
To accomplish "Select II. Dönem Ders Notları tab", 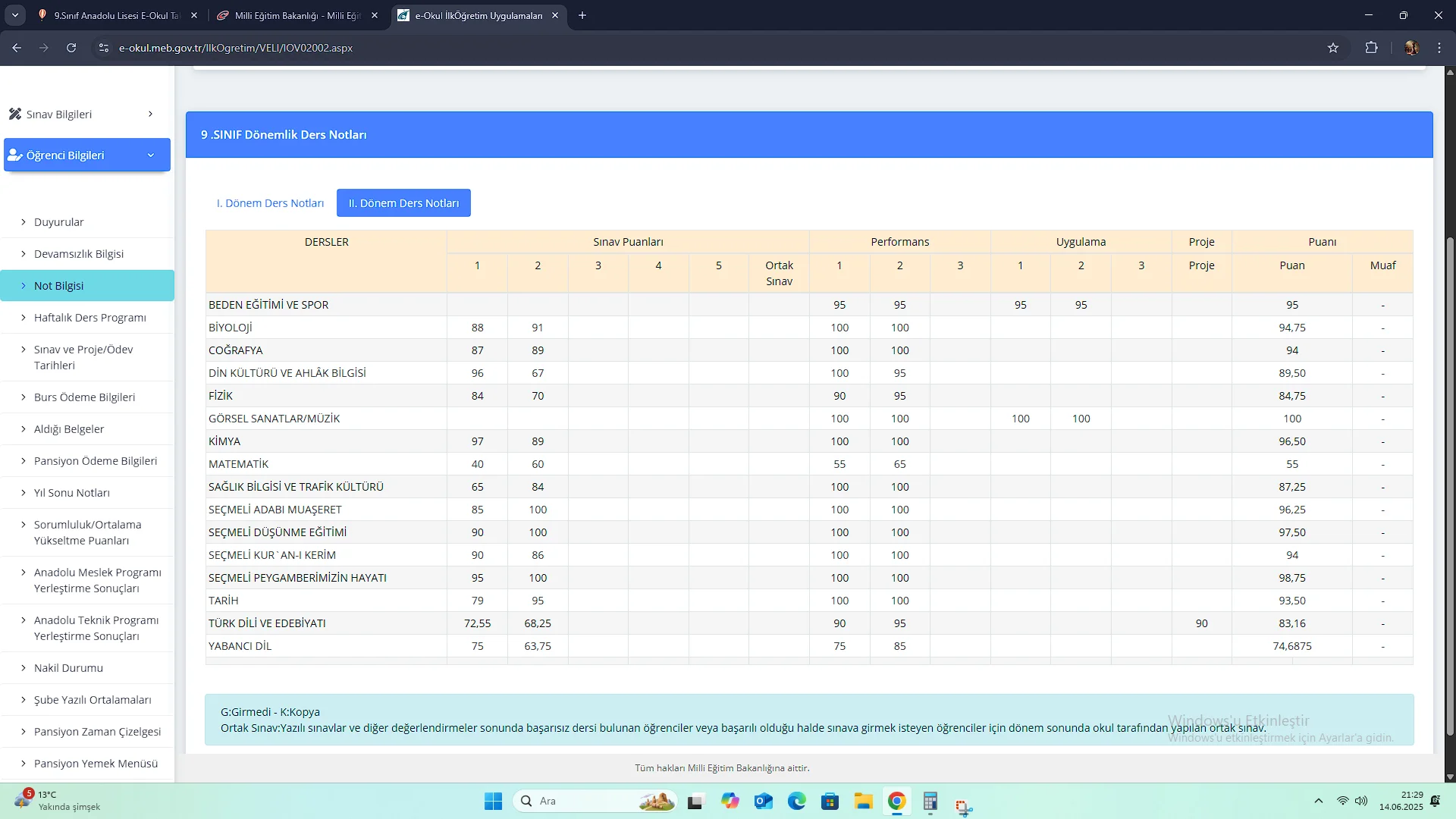I will tap(403, 203).
